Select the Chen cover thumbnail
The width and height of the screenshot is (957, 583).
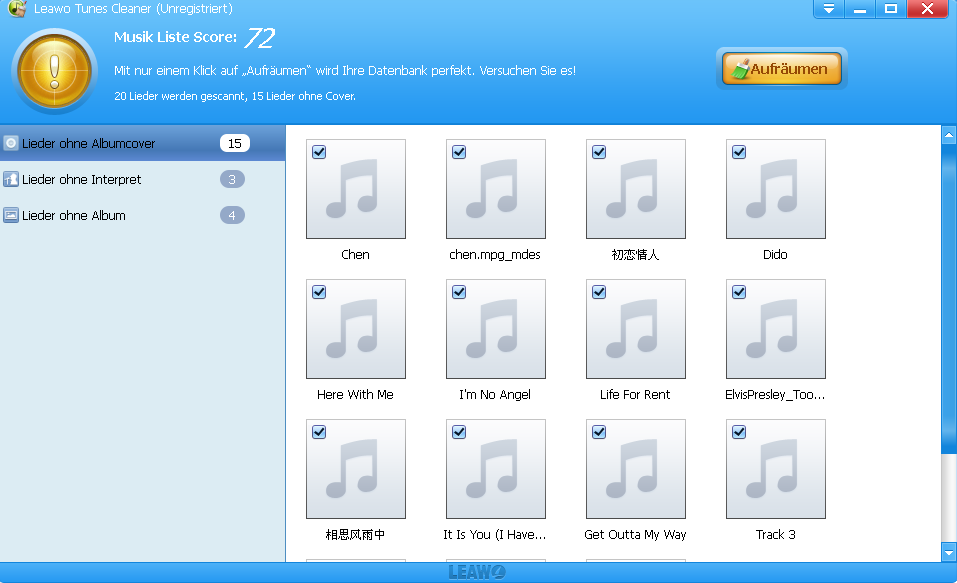pyautogui.click(x=356, y=189)
